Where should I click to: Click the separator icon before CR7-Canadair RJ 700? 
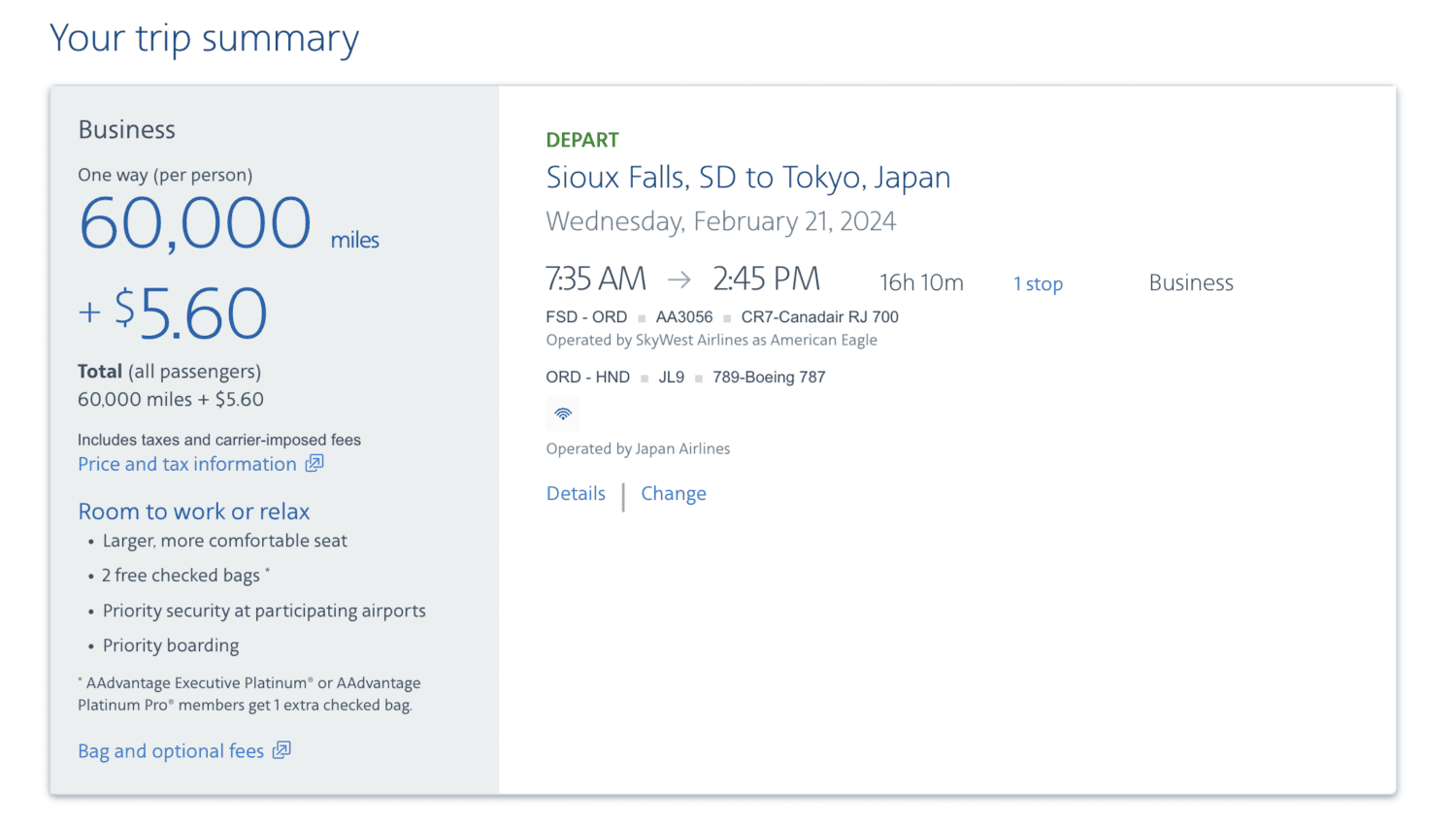(x=726, y=316)
